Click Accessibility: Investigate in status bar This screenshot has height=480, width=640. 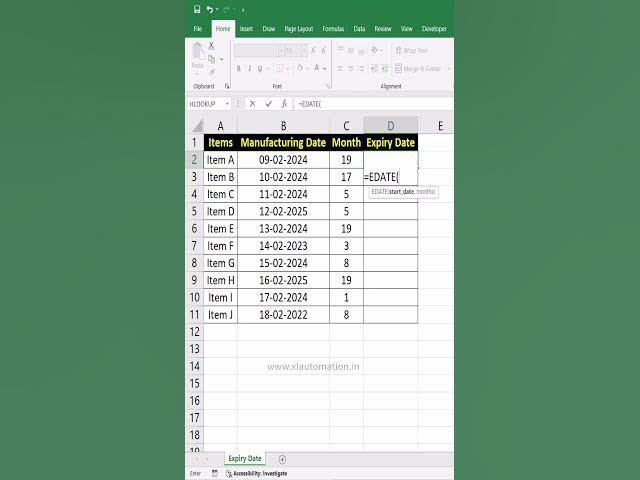256,473
